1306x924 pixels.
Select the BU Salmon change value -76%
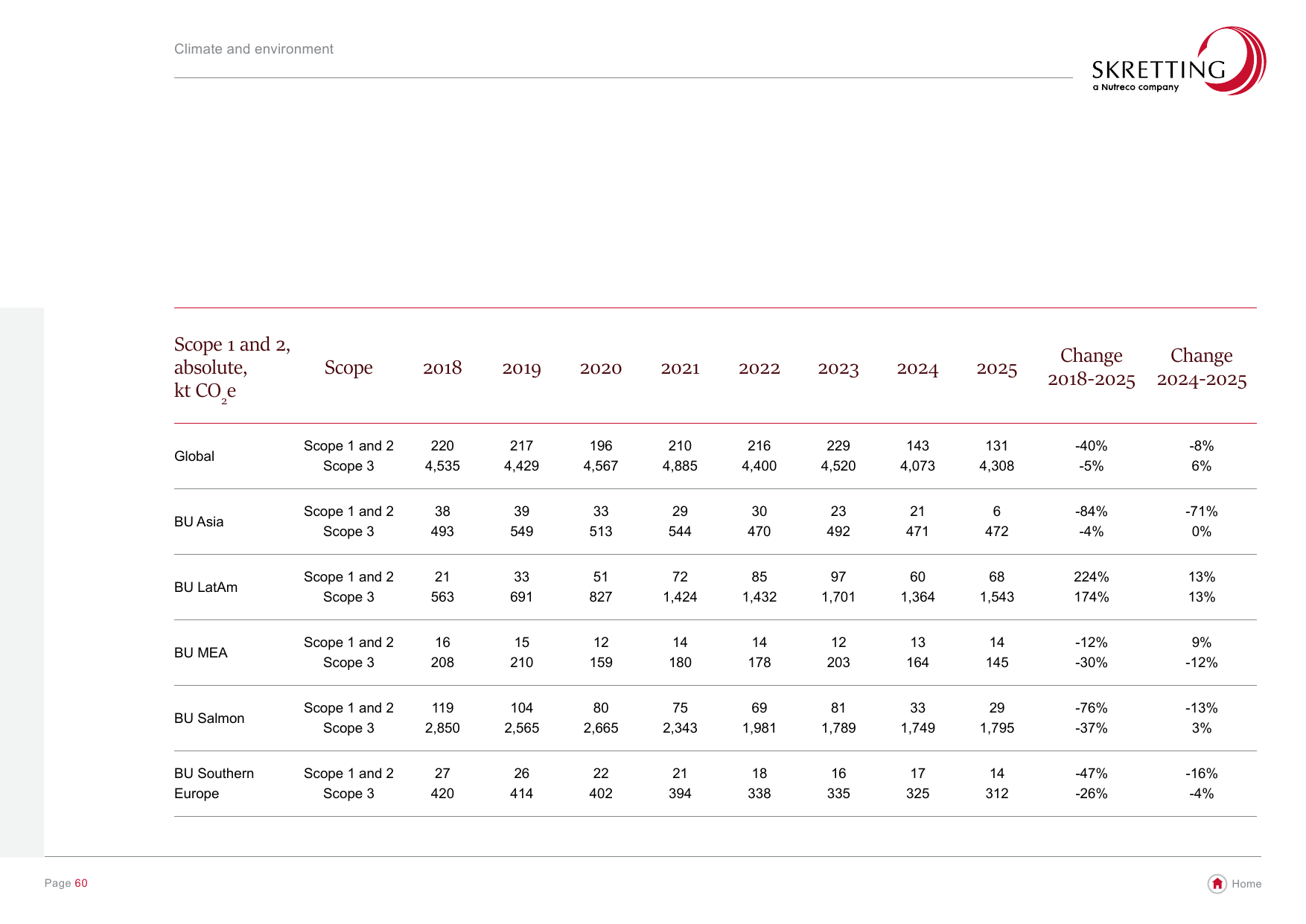pyautogui.click(x=1092, y=708)
